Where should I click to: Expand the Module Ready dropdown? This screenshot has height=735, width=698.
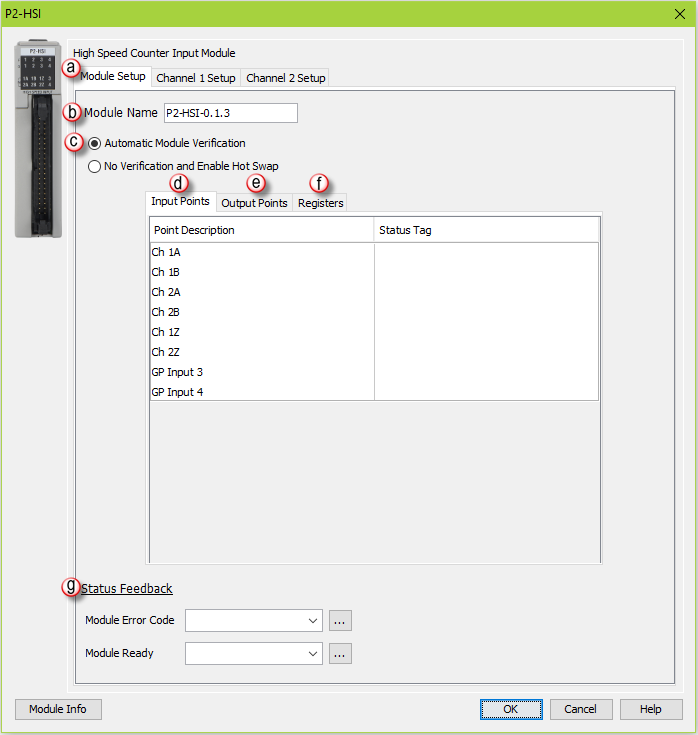pyautogui.click(x=314, y=654)
